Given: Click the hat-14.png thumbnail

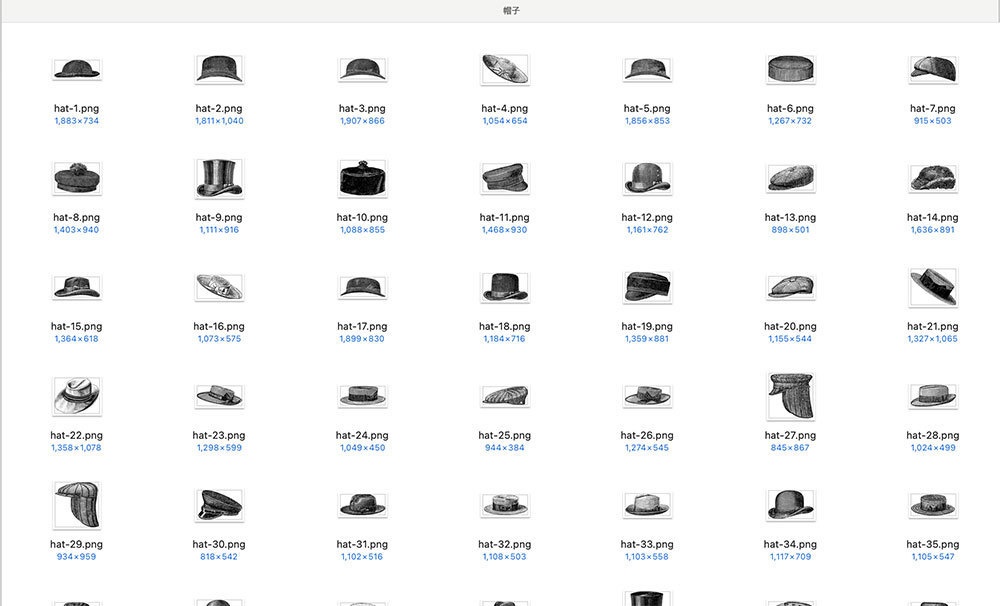Looking at the screenshot, I should click(x=932, y=178).
